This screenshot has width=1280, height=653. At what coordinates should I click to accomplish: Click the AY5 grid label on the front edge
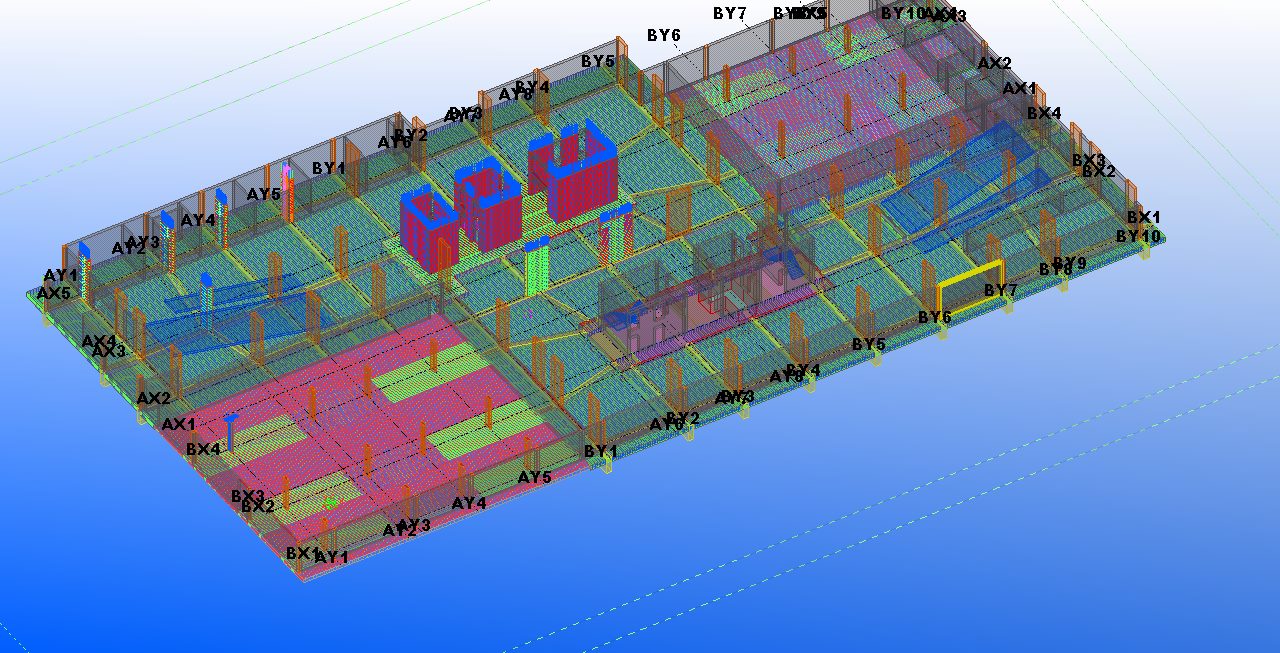click(x=535, y=477)
